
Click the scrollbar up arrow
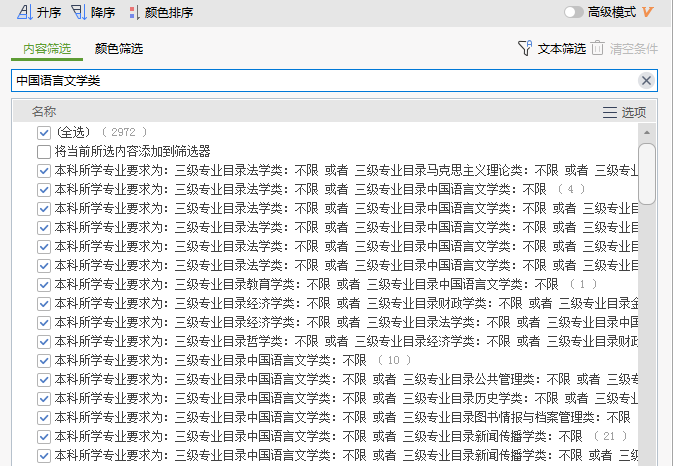coord(647,132)
